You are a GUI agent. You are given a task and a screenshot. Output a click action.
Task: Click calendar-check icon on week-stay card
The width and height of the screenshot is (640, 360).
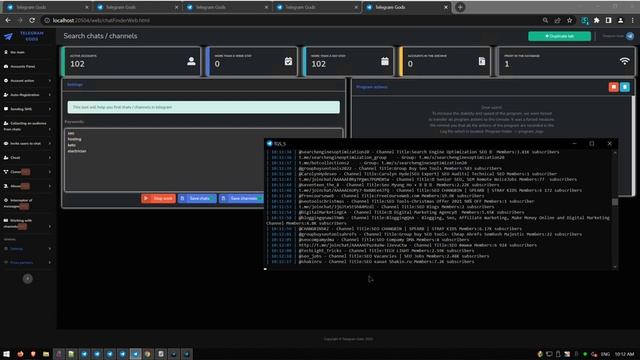(288, 61)
